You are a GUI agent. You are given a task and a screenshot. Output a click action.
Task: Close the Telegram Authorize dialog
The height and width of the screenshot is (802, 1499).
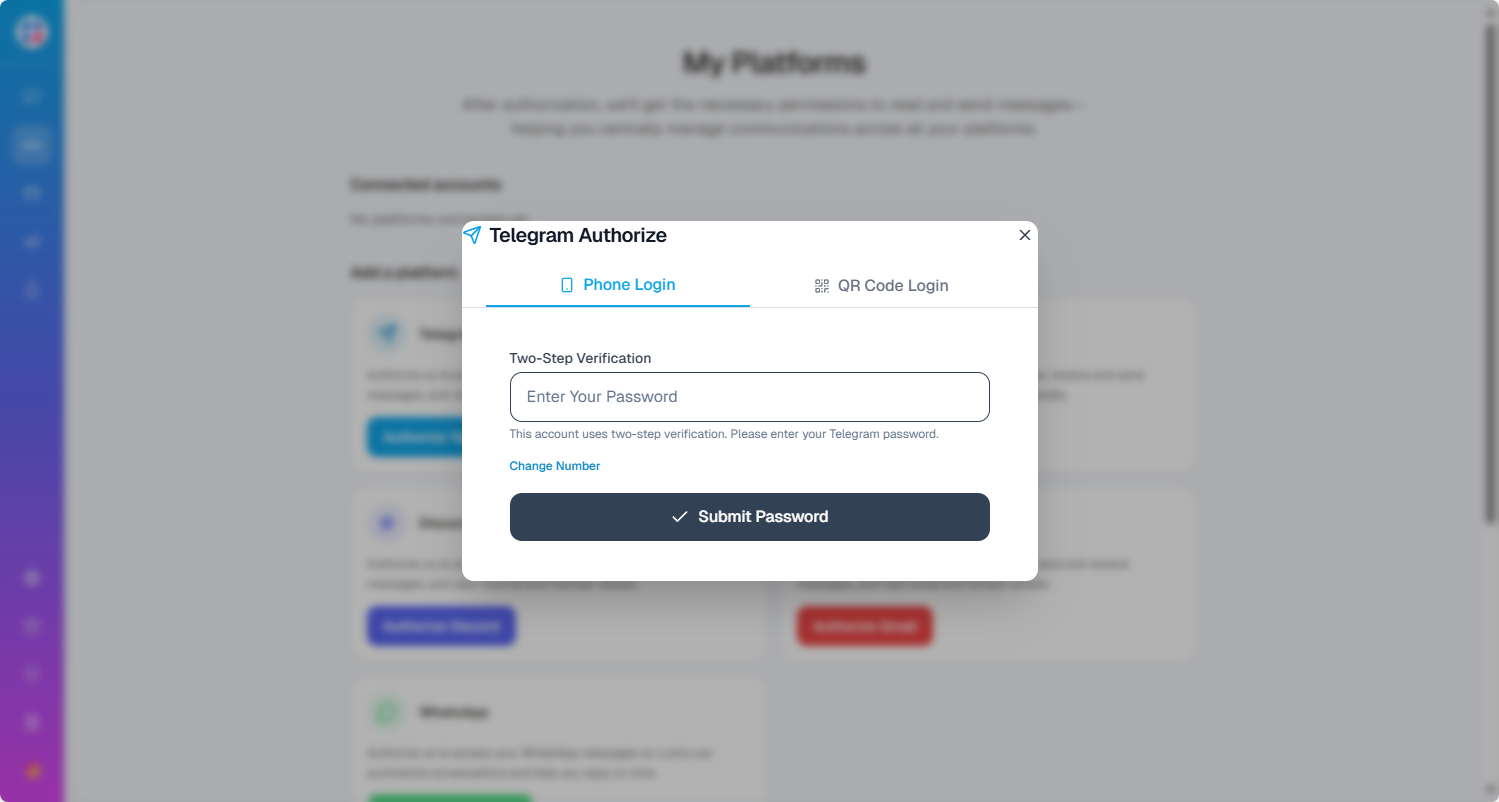click(x=1024, y=235)
